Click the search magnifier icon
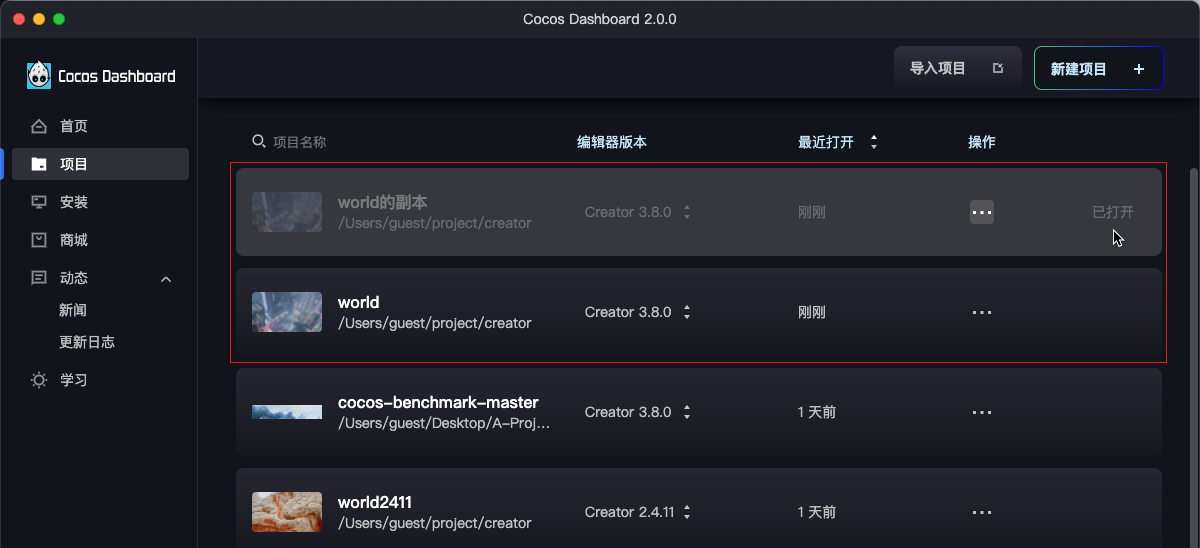 259,141
